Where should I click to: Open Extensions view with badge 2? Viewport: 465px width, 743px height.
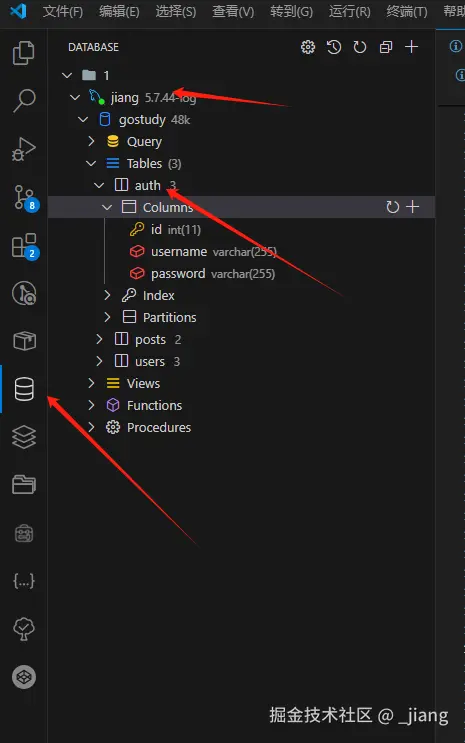coord(25,246)
